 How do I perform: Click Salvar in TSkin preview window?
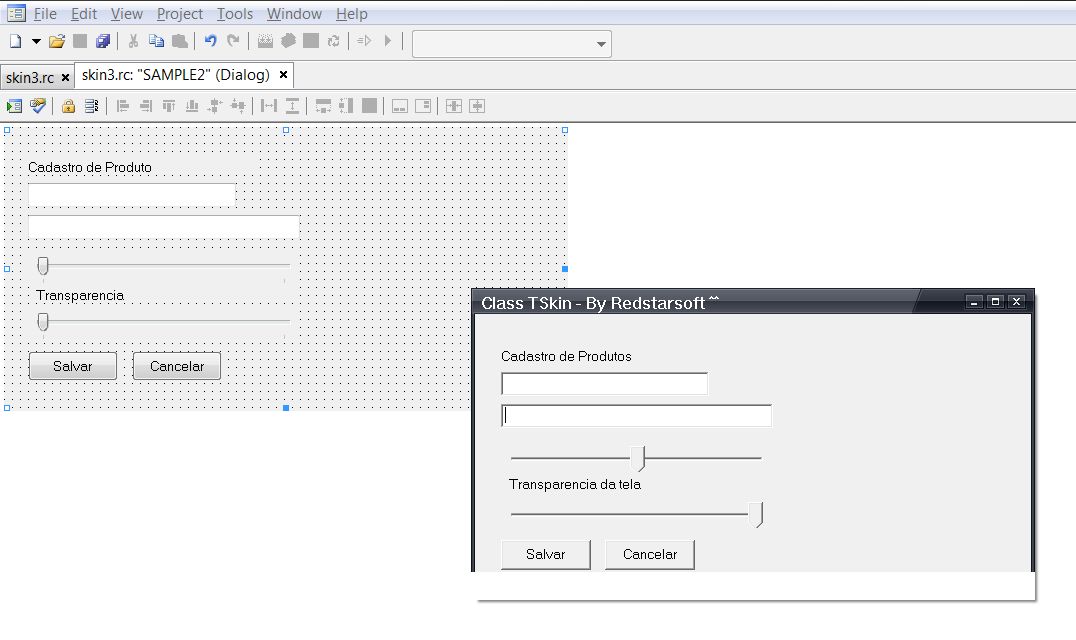[546, 554]
